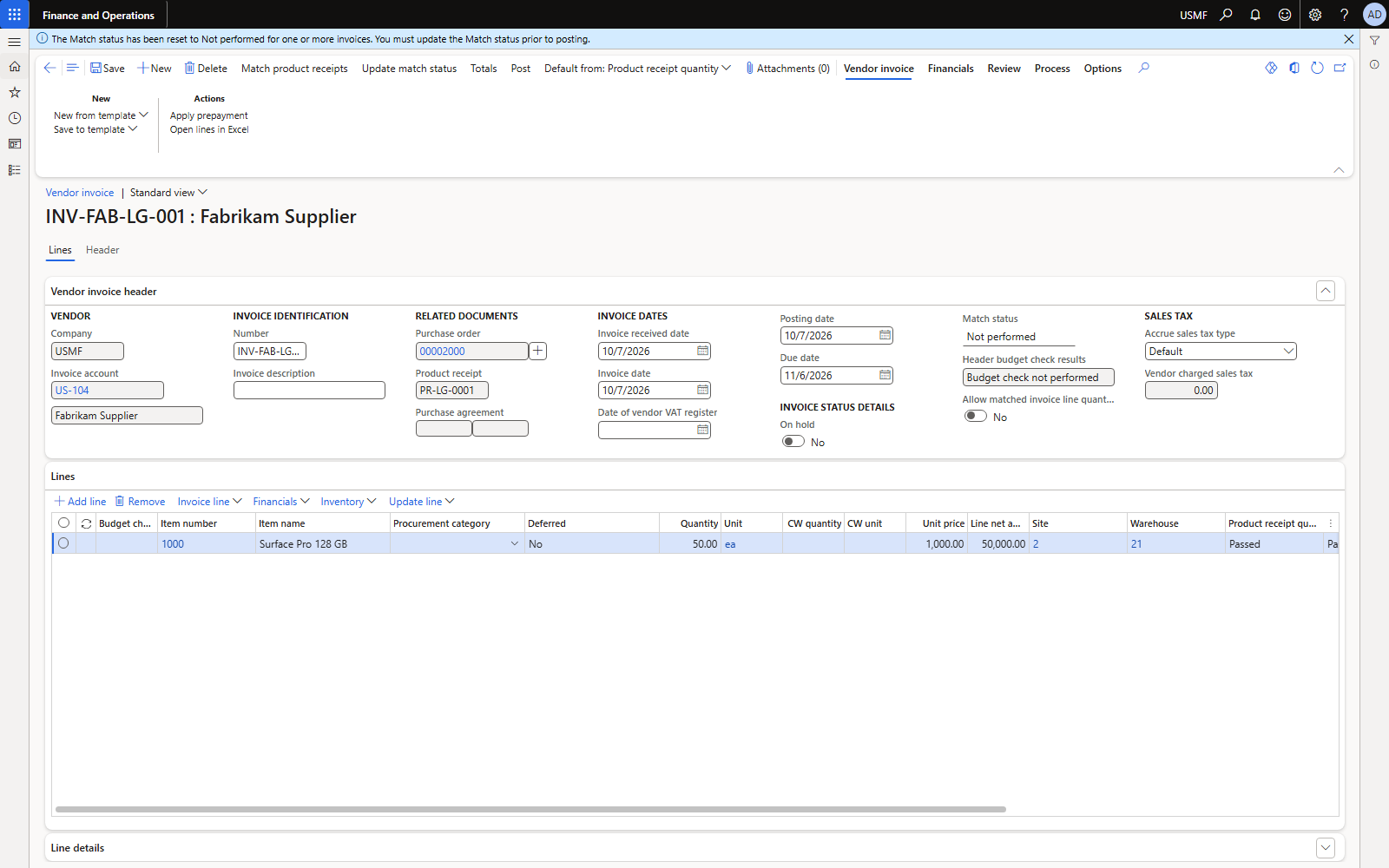1389x868 pixels.
Task: Add purchase order with plus button
Action: click(538, 351)
